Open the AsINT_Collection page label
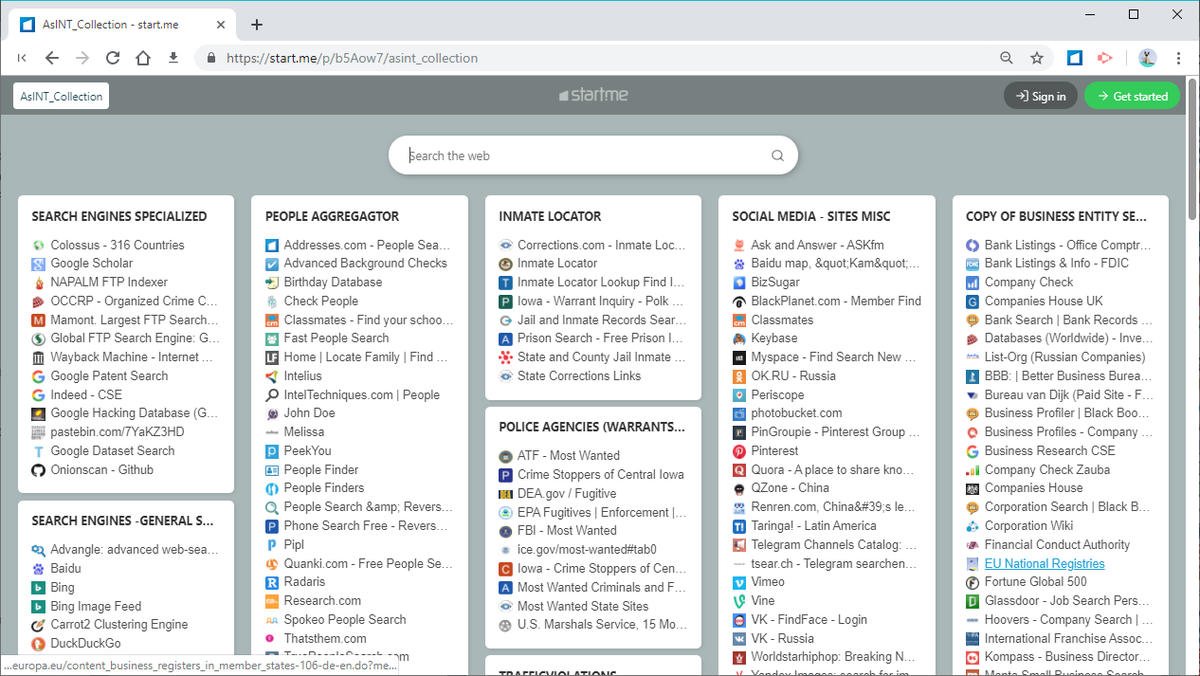The image size is (1200, 676). pyautogui.click(x=61, y=96)
